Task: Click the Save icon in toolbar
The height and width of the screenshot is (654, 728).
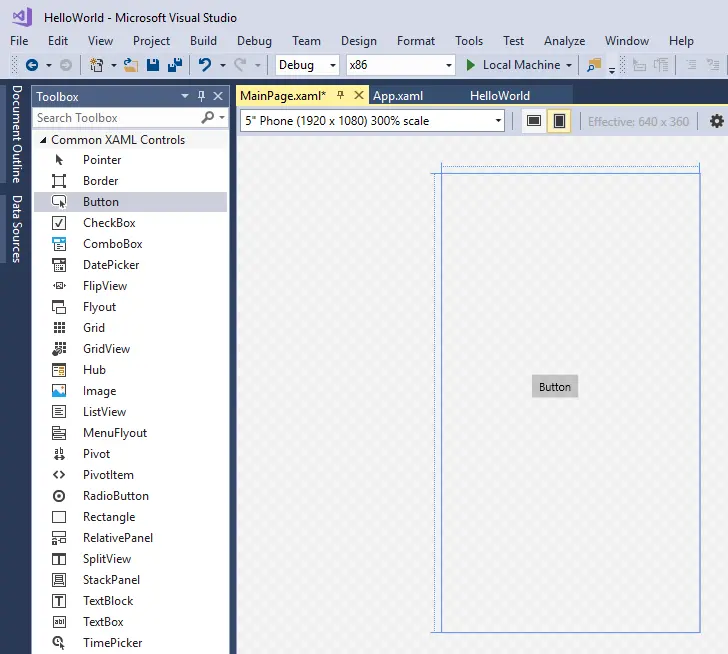Action: click(x=153, y=65)
